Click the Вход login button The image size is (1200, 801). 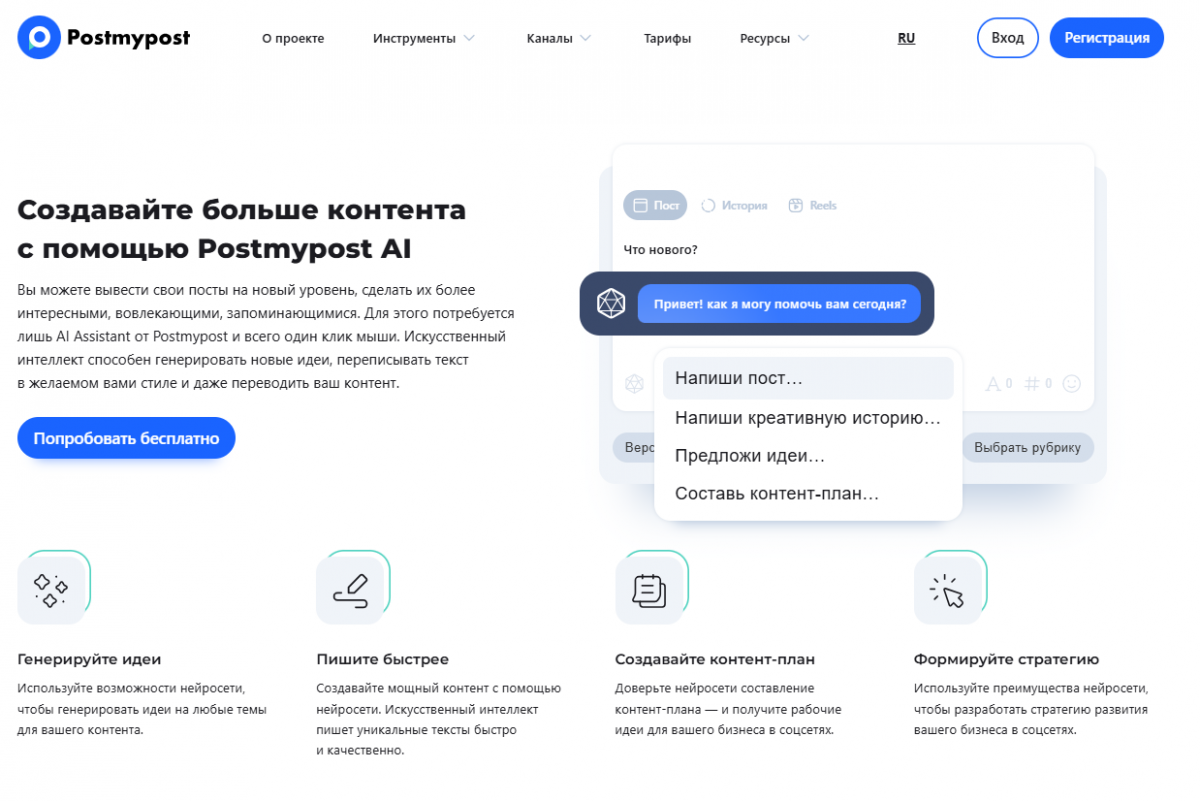click(1007, 38)
